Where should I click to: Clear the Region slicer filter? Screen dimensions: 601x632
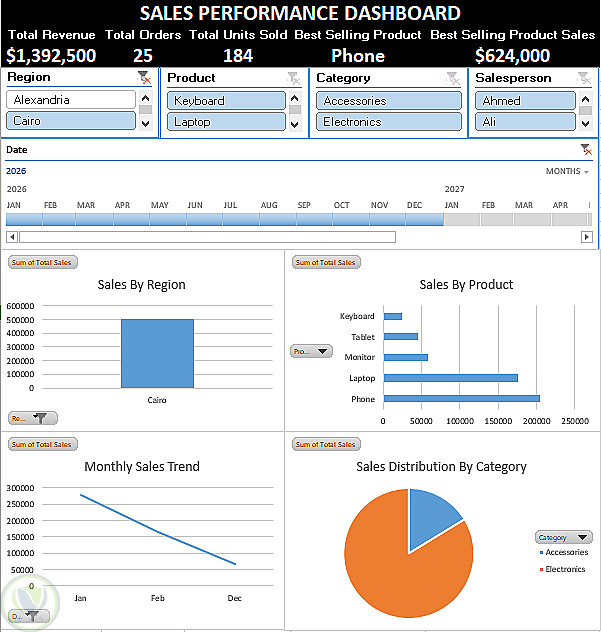[144, 77]
